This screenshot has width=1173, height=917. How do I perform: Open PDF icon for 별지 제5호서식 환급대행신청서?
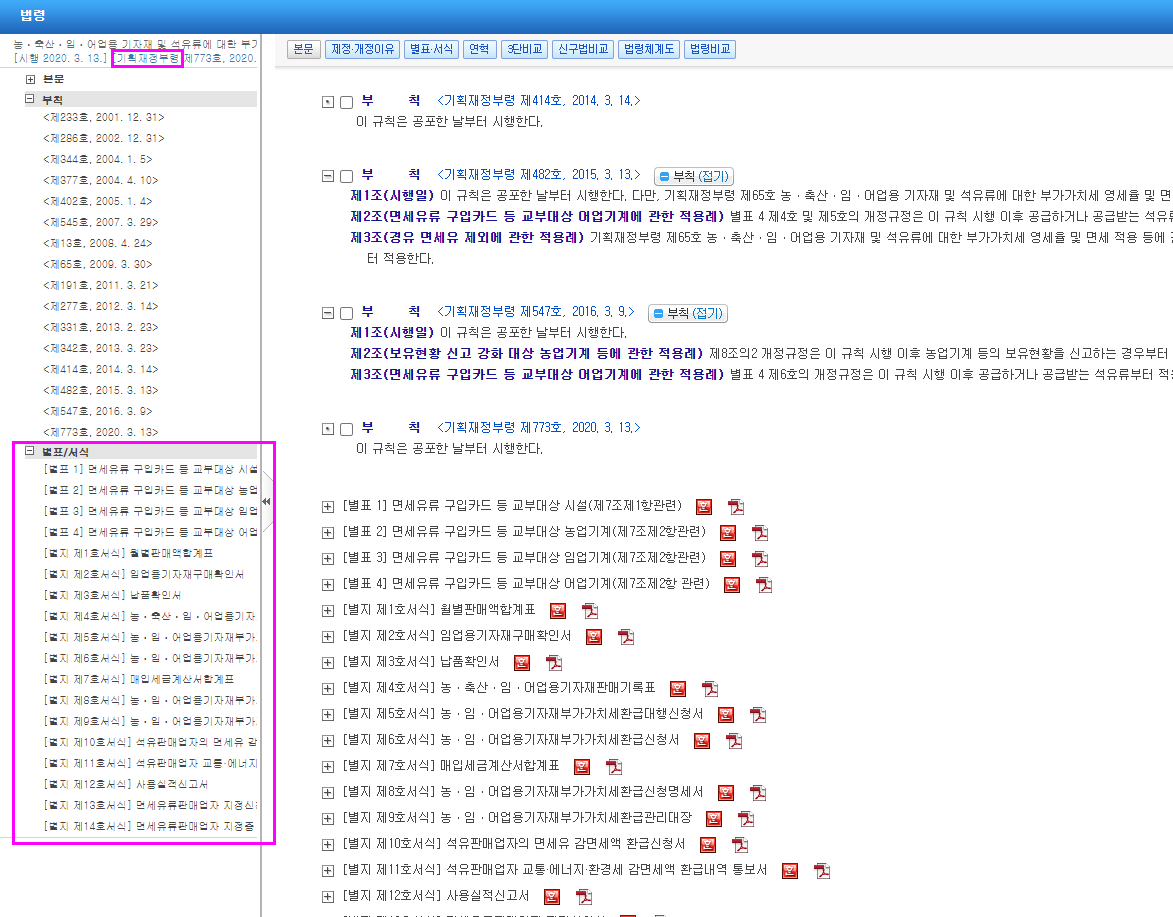pyautogui.click(x=758, y=715)
